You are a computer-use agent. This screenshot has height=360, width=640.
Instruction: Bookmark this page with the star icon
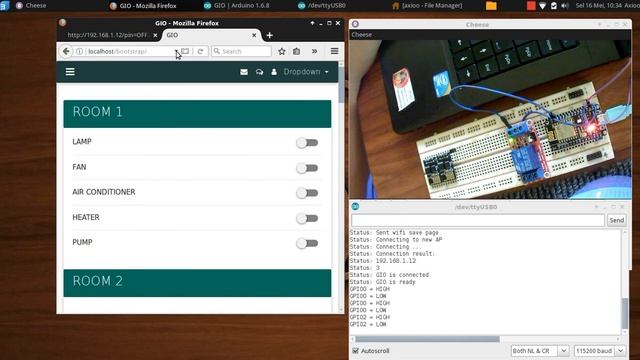[282, 51]
